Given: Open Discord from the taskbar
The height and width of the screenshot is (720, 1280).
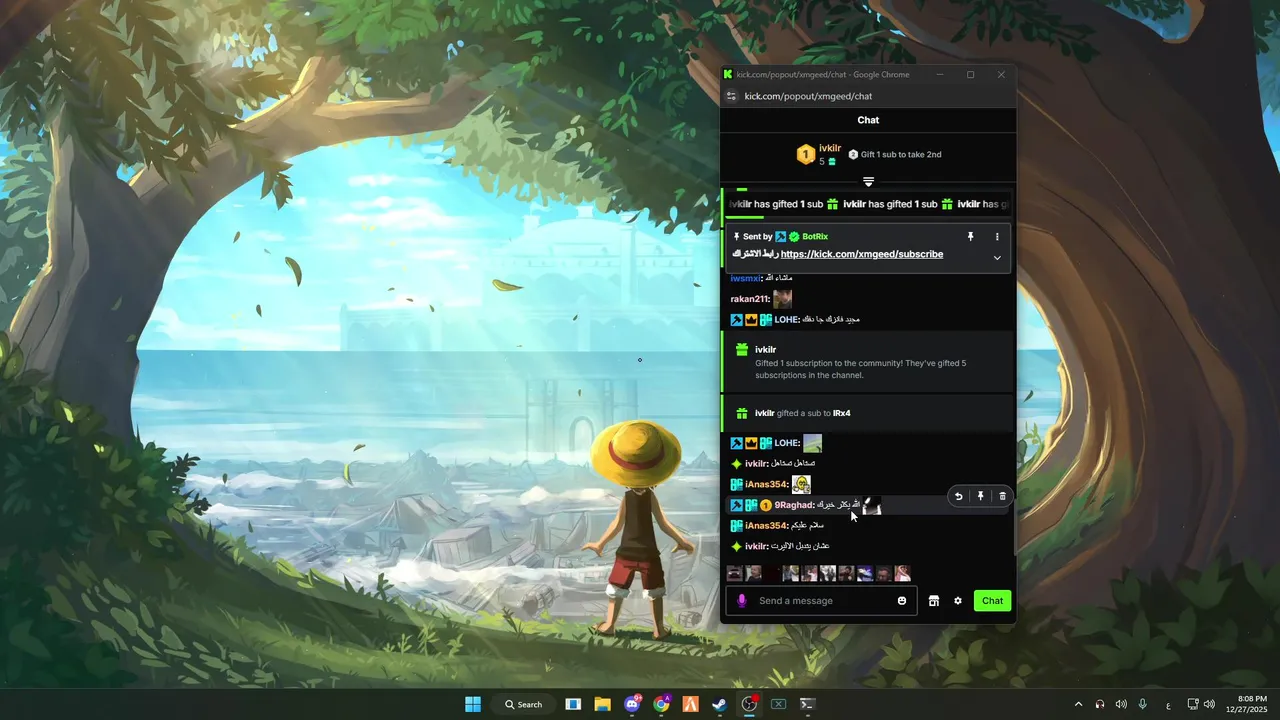Looking at the screenshot, I should click(x=632, y=704).
